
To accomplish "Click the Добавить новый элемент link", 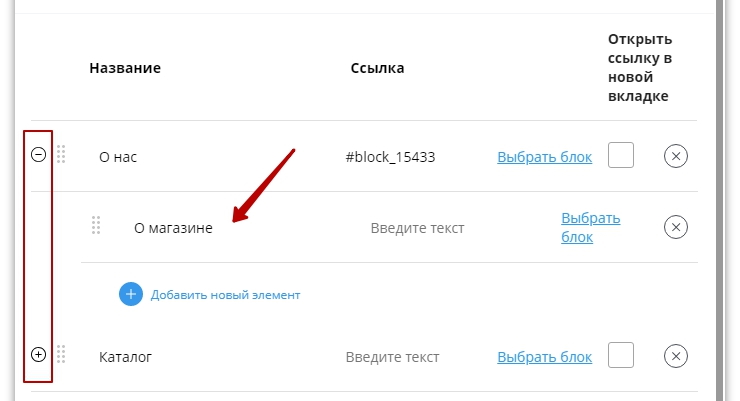I will tap(225, 295).
